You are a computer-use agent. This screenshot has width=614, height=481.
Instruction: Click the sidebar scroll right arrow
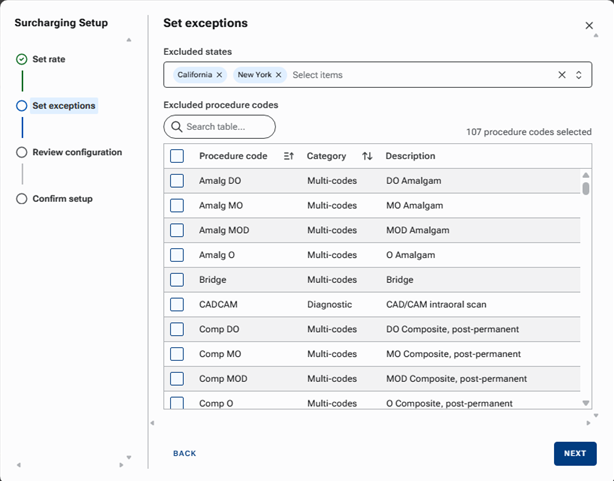121,465
